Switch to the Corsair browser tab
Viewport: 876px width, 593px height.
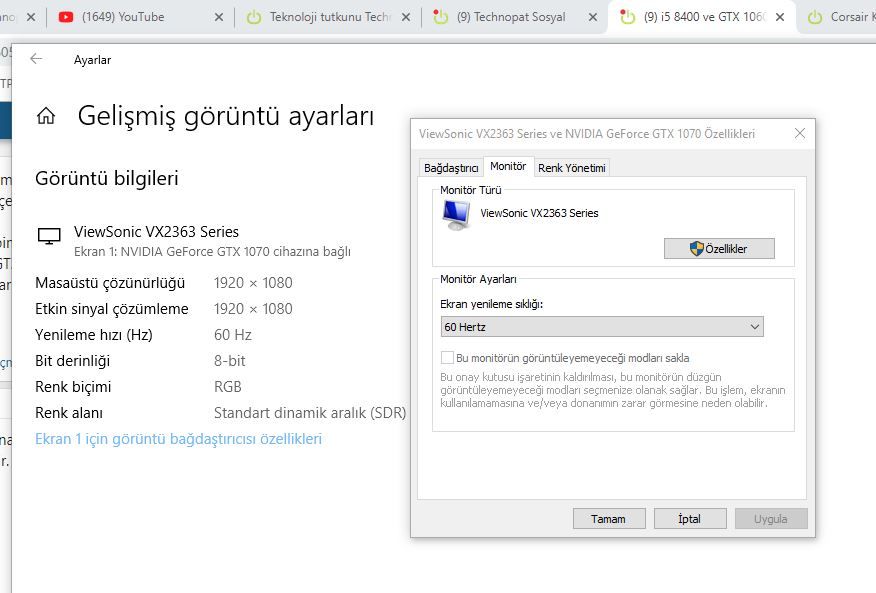(x=838, y=17)
